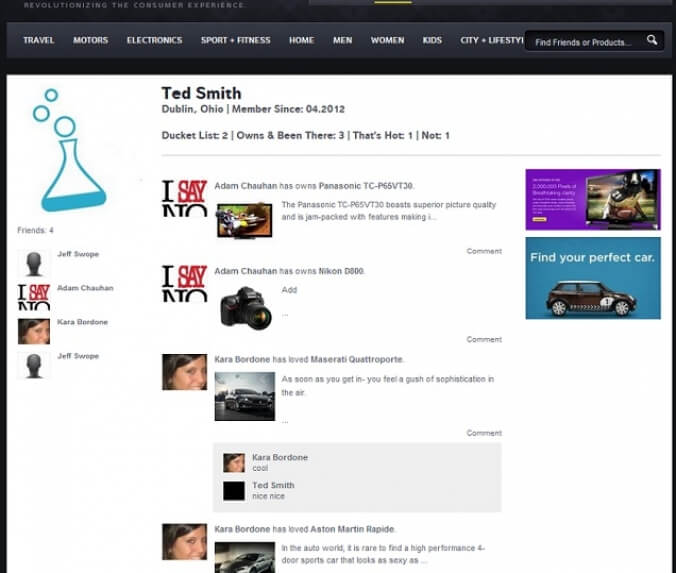The image size is (676, 573).
Task: Click first Jeff Swope silhouette avatar
Action: (x=34, y=263)
